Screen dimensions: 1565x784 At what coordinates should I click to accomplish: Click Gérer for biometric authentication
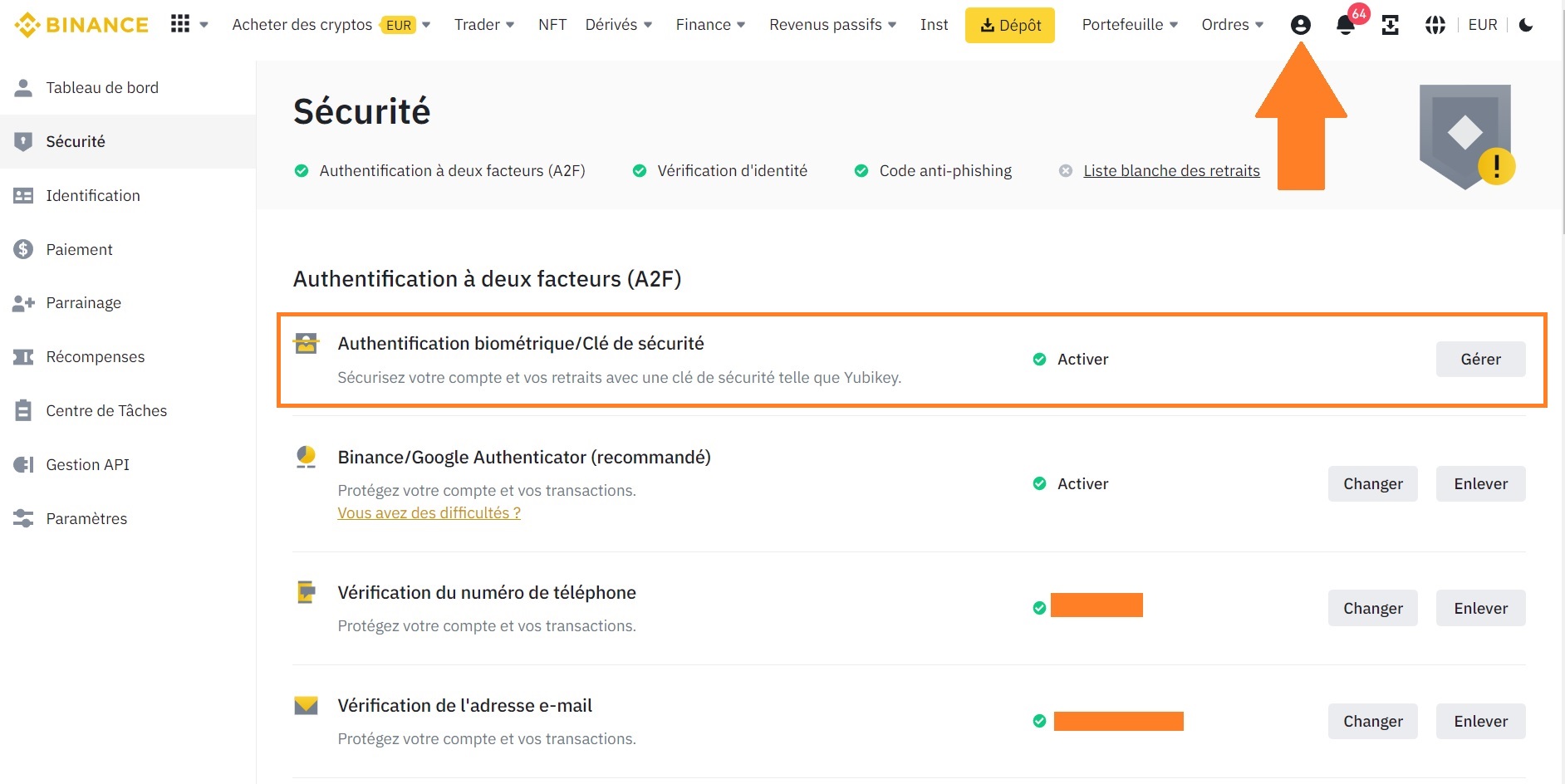[x=1480, y=359]
